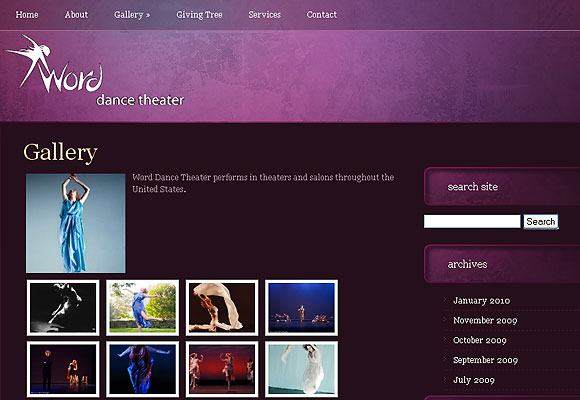
Task: Open the November 2009 archive
Action: tap(485, 320)
